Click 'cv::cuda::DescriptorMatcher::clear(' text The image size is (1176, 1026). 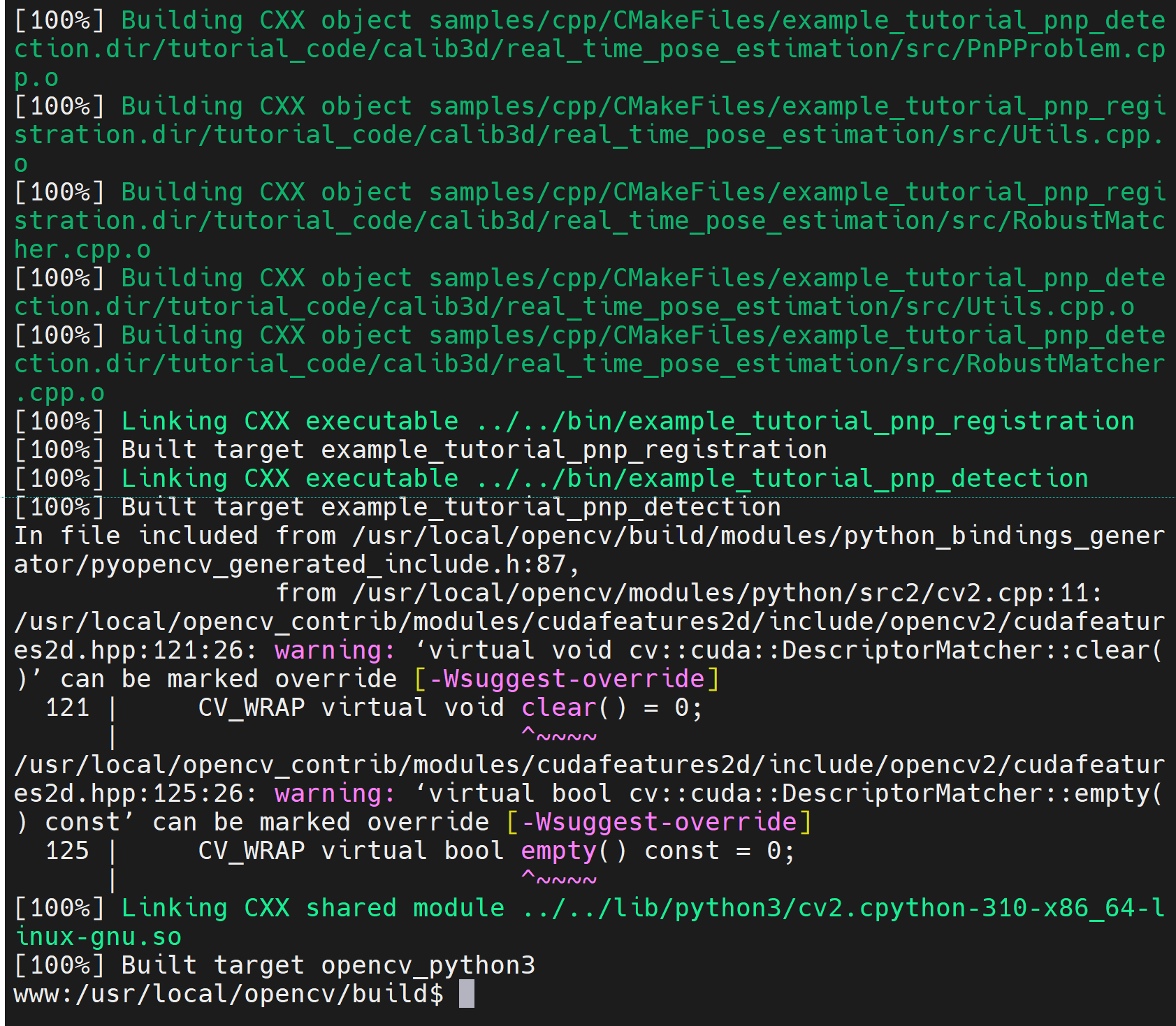click(x=895, y=650)
